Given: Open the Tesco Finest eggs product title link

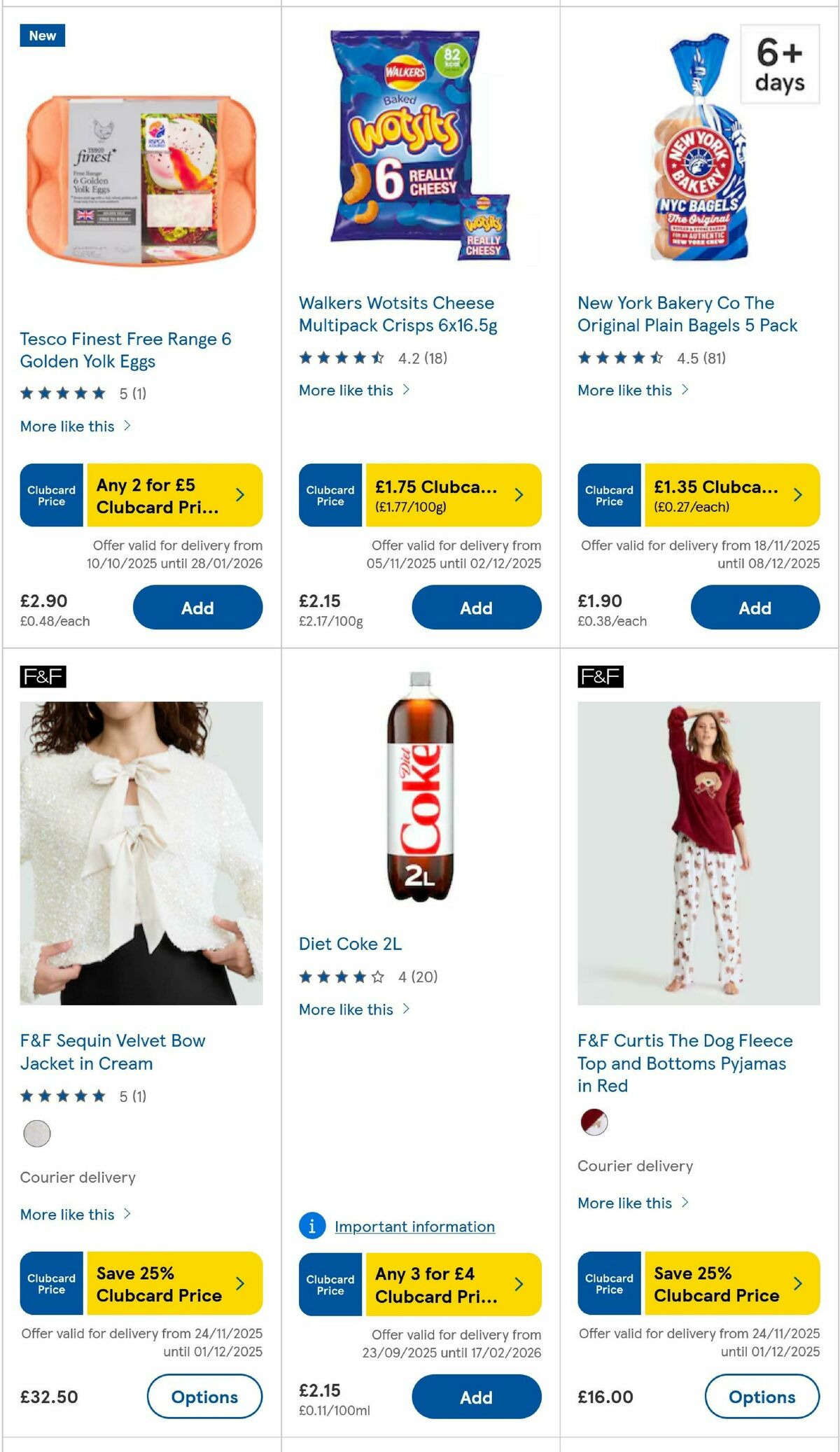Looking at the screenshot, I should pos(126,350).
